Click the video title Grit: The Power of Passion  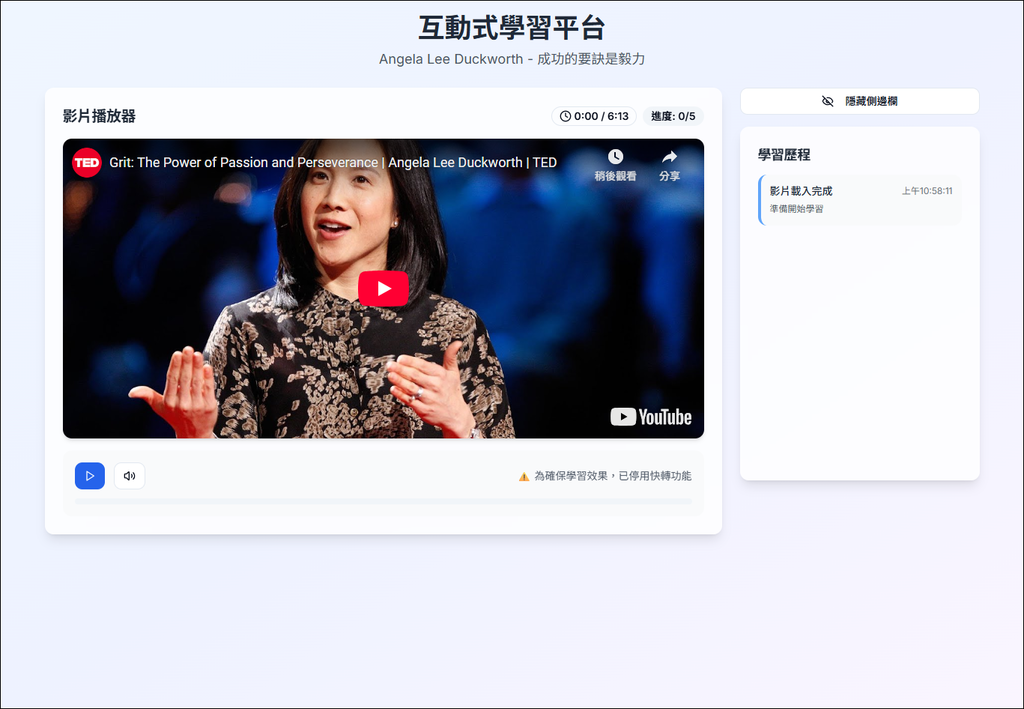click(x=332, y=163)
